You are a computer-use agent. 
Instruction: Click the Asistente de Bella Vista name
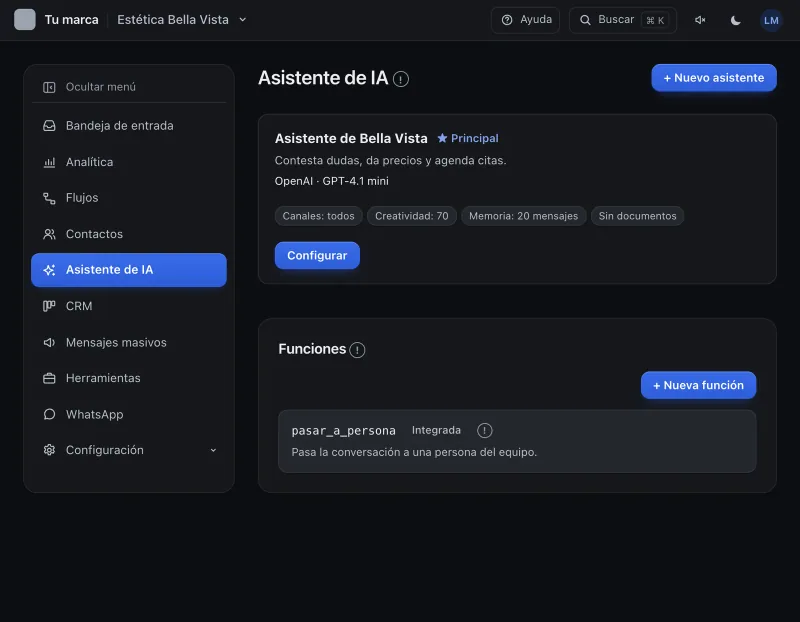click(351, 138)
